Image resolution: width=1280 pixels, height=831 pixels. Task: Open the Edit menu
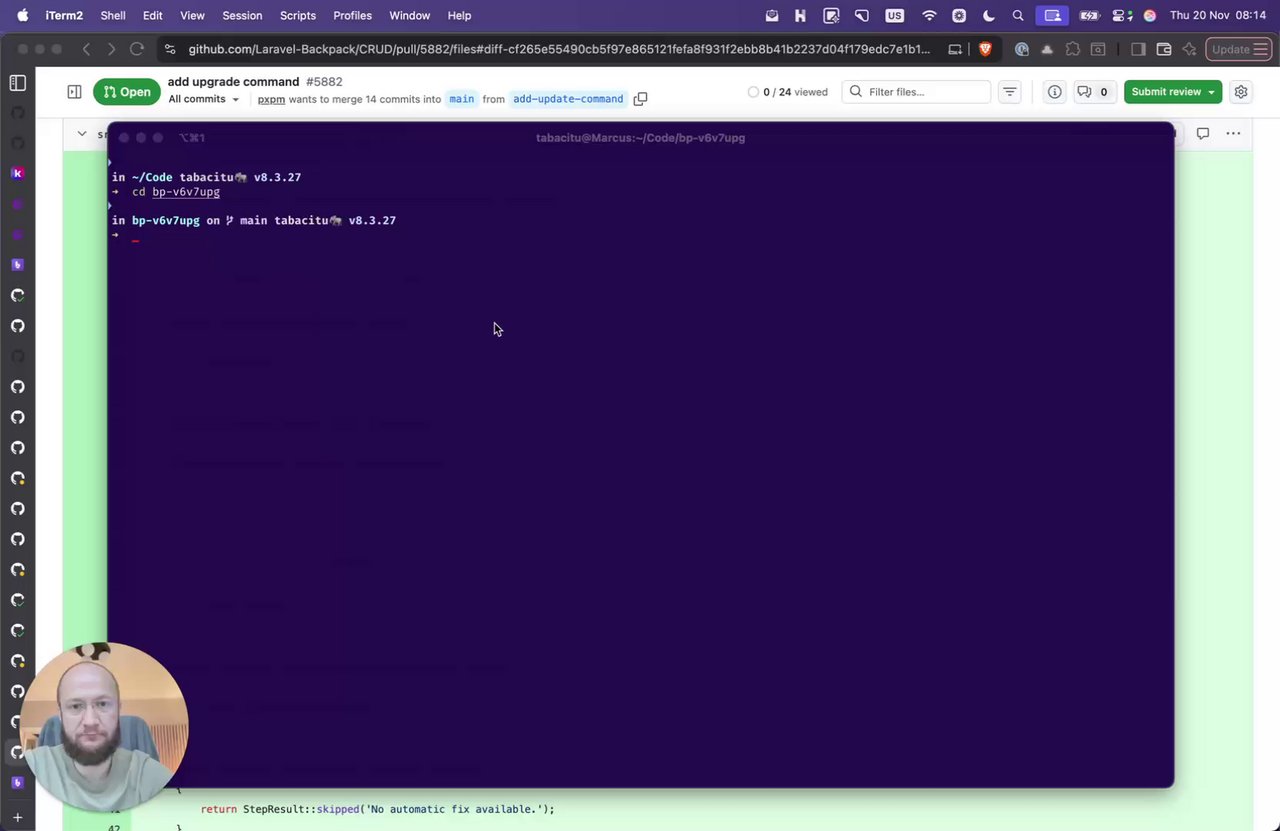pyautogui.click(x=153, y=15)
